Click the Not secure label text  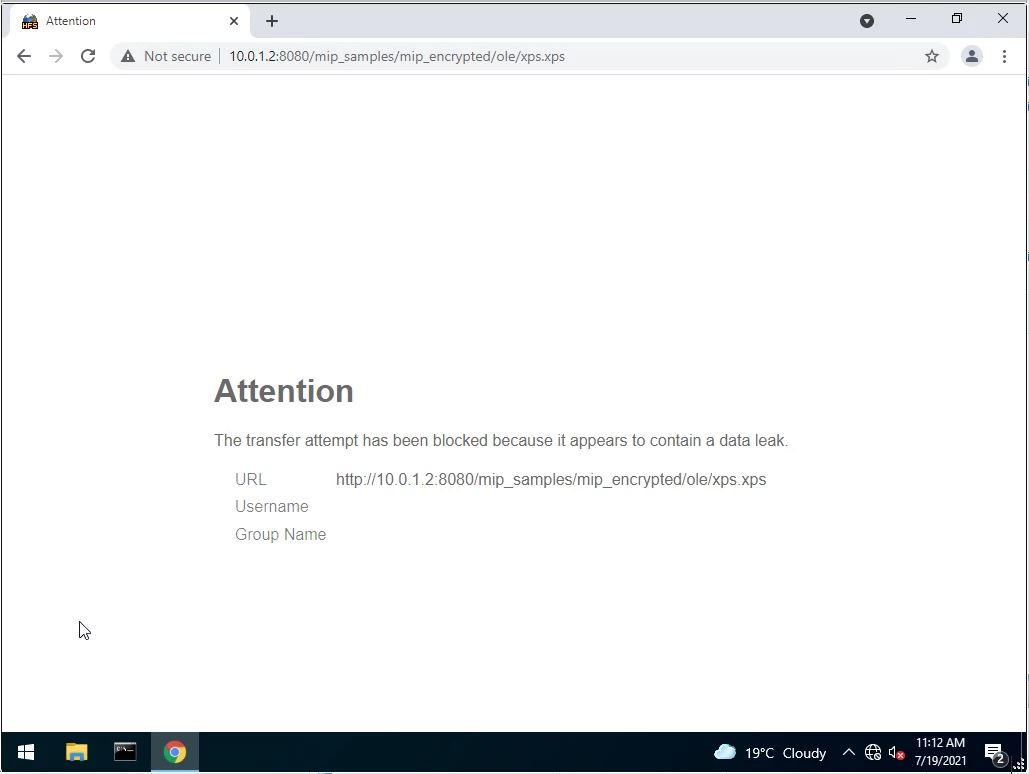tap(177, 56)
